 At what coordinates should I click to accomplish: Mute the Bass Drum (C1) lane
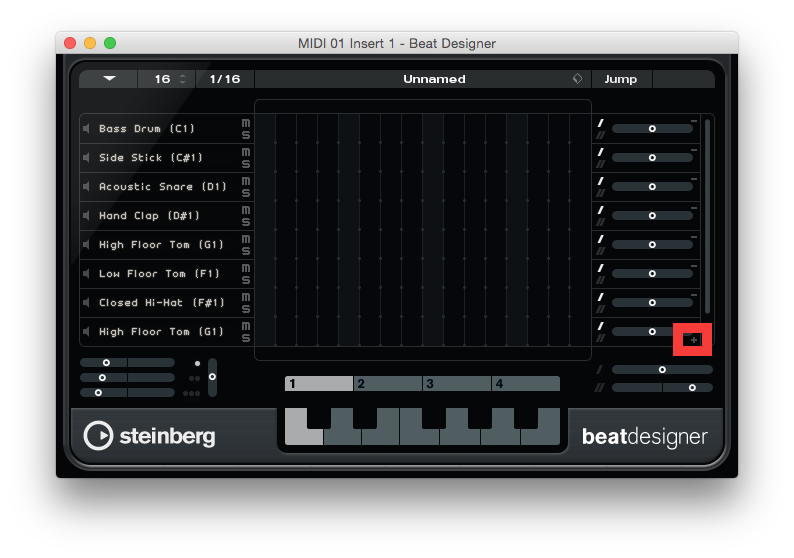[246, 123]
